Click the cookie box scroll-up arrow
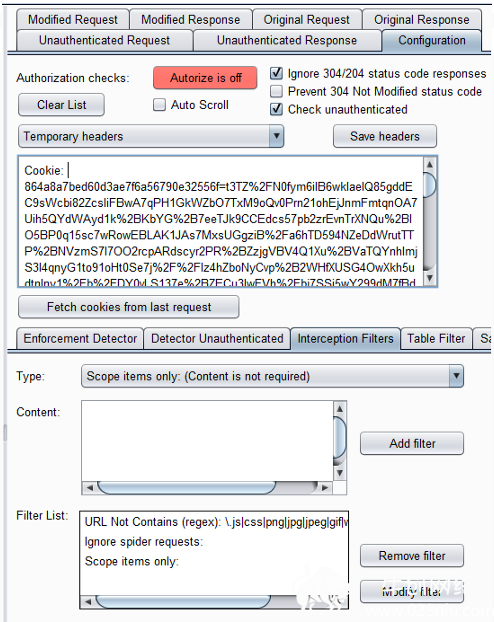Image resolution: width=494 pixels, height=622 pixels. (430, 164)
